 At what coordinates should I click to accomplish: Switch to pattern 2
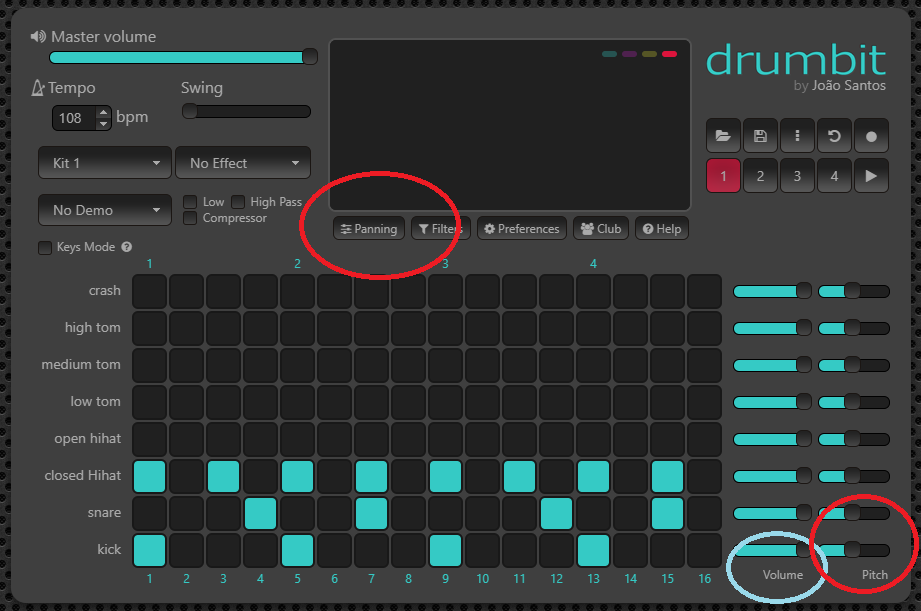click(x=760, y=176)
